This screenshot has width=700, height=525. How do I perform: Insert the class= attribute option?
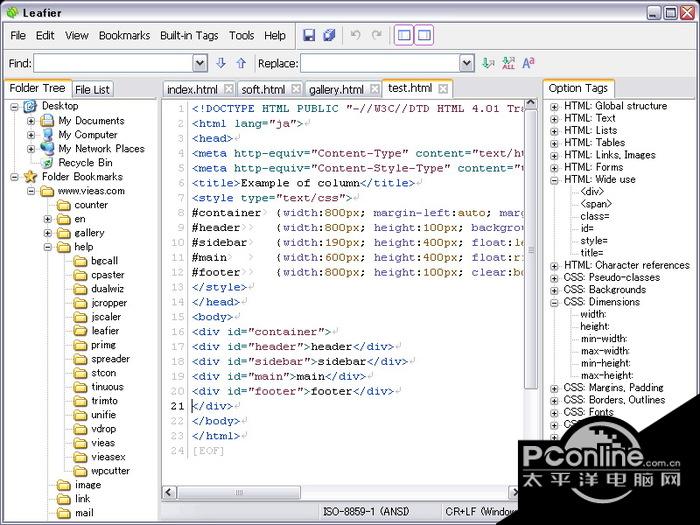(595, 216)
